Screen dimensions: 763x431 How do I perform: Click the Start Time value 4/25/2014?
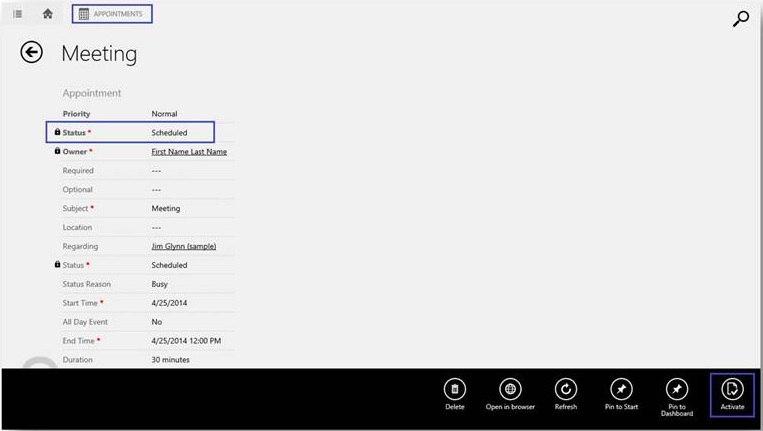[169, 303]
